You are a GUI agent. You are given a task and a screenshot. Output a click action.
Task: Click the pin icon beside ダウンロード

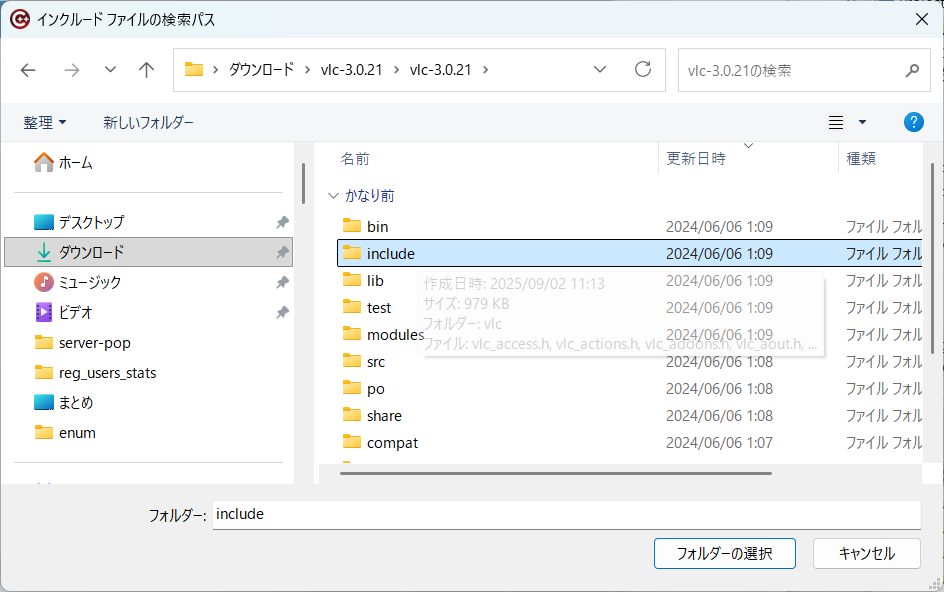[x=282, y=252]
